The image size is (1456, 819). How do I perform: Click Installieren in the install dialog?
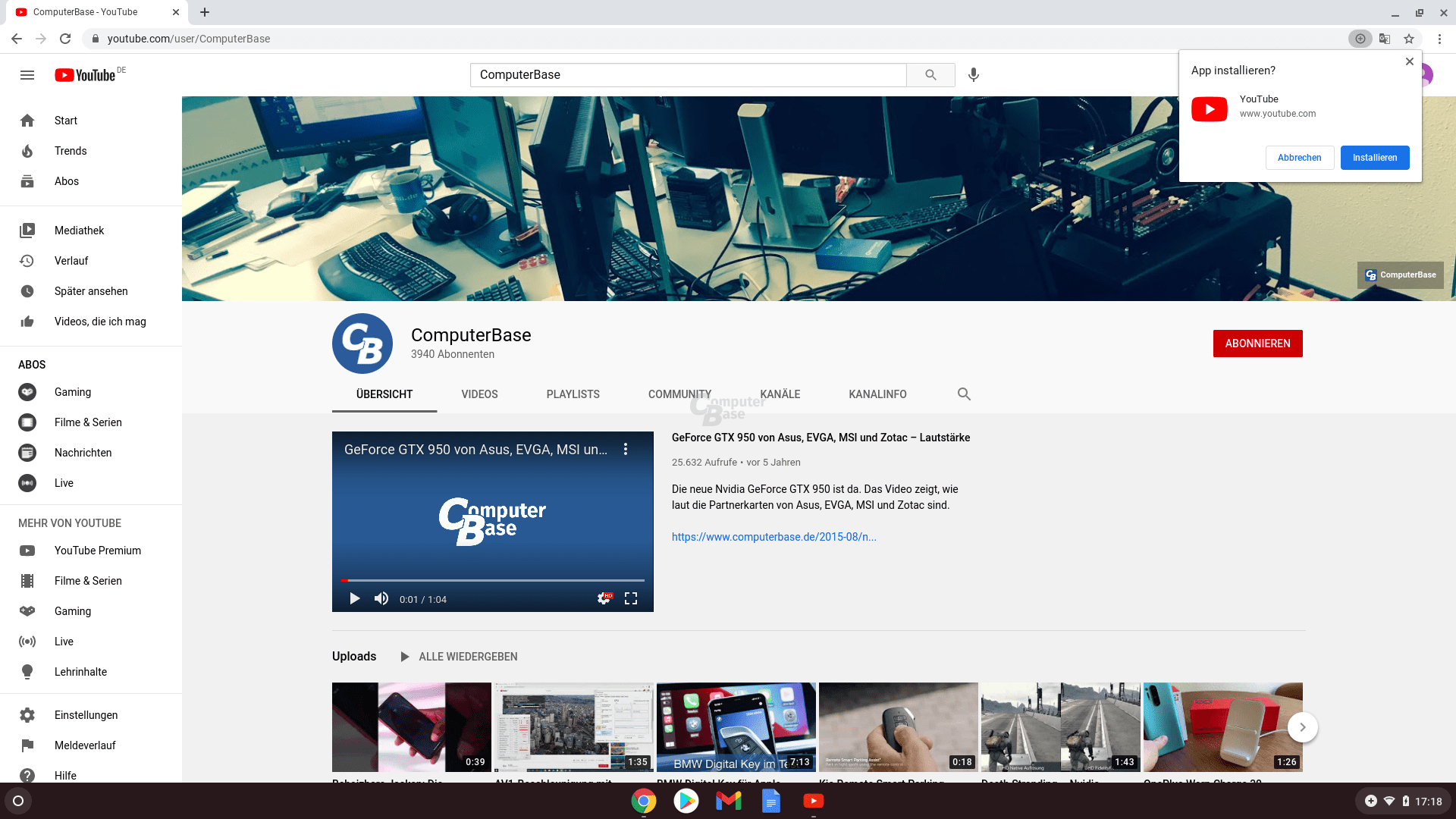[1374, 158]
